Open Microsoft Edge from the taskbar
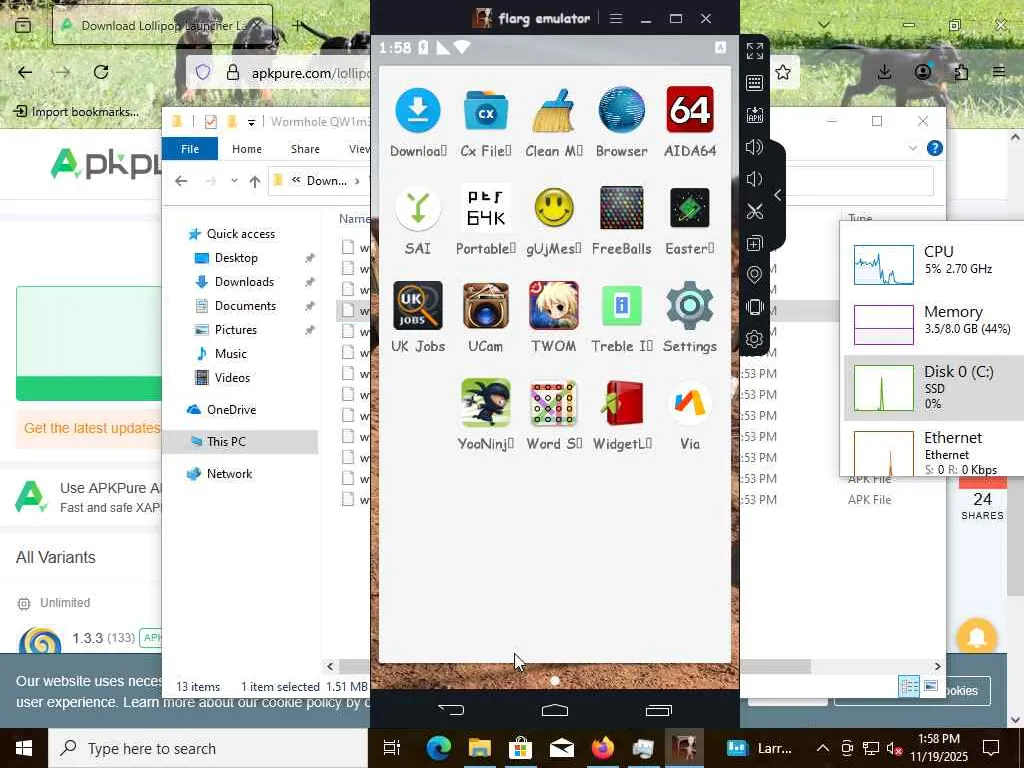 point(438,748)
